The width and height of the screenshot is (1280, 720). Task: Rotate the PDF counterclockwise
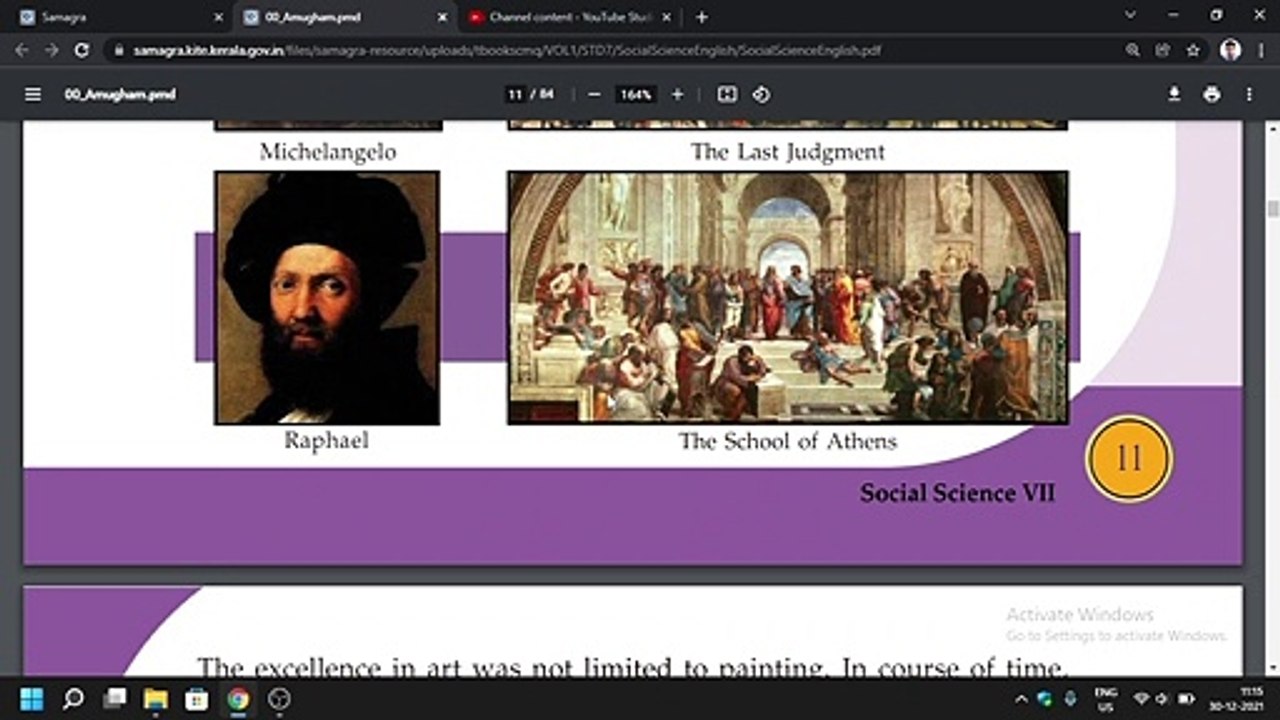[x=761, y=94]
